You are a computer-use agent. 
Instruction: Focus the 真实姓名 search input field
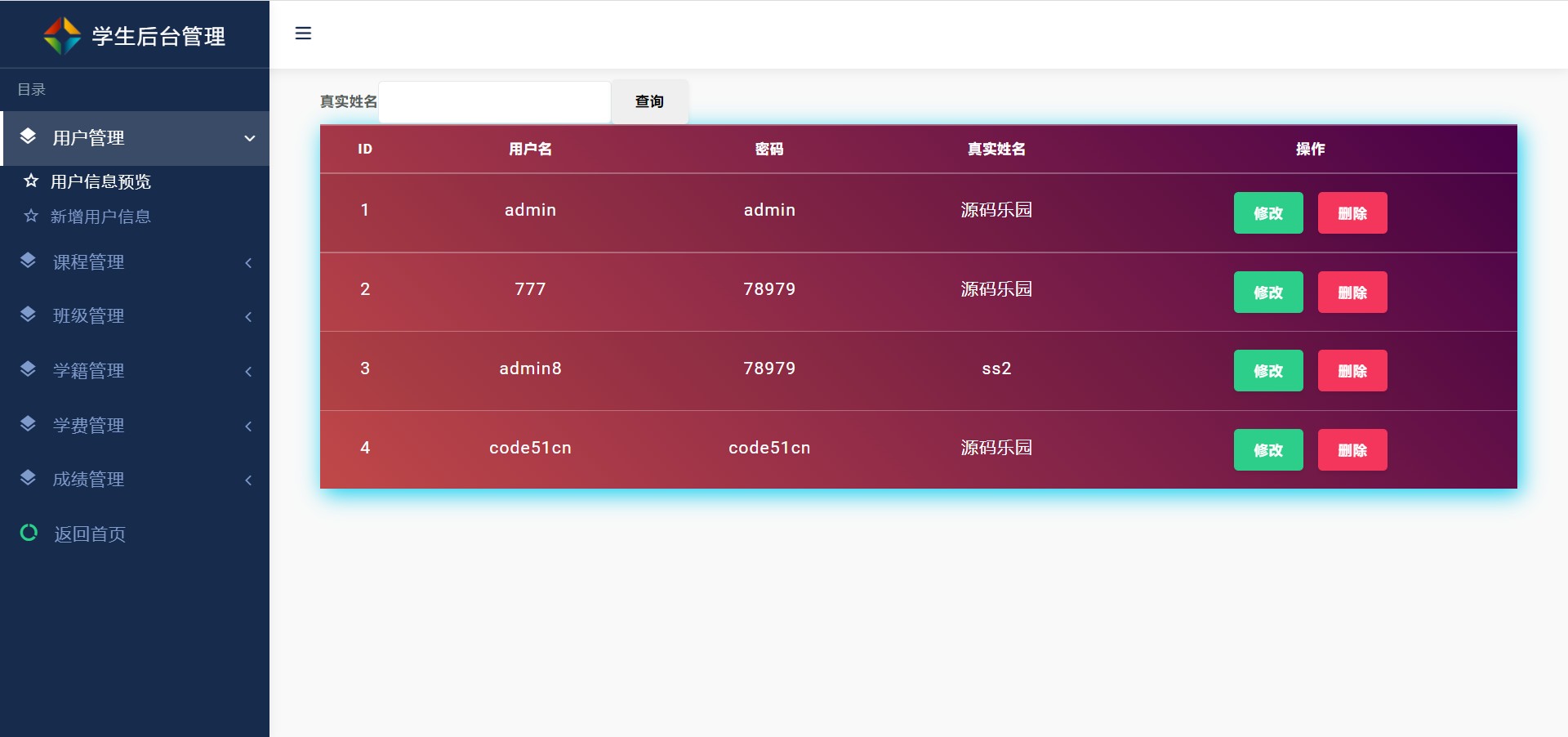(x=494, y=102)
